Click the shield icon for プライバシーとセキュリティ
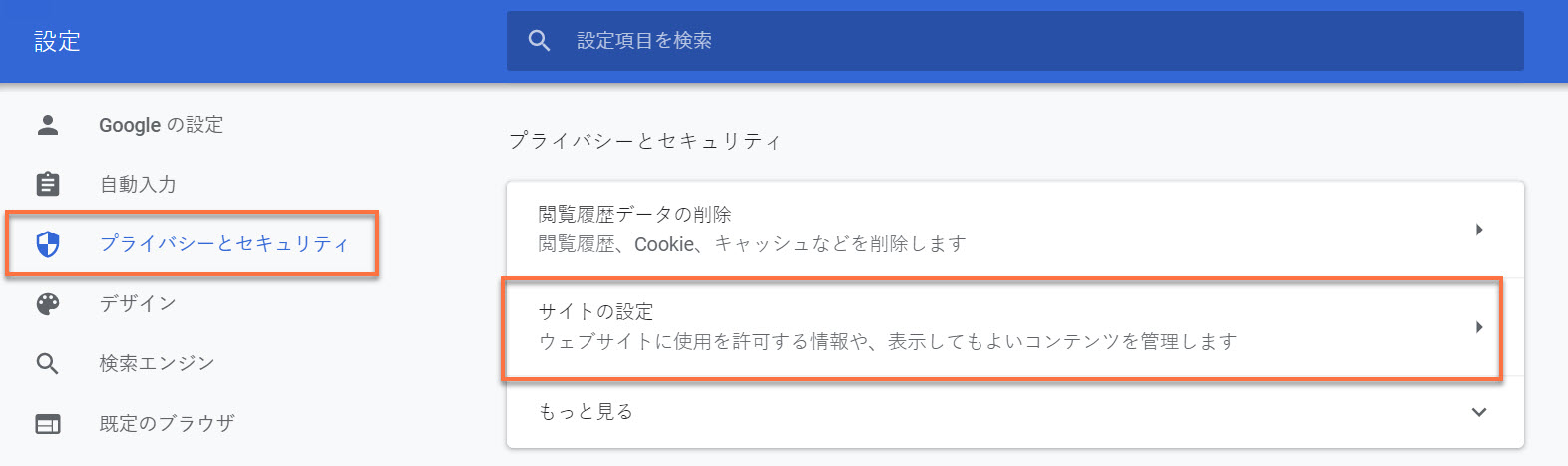The height and width of the screenshot is (466, 1568). pos(47,243)
